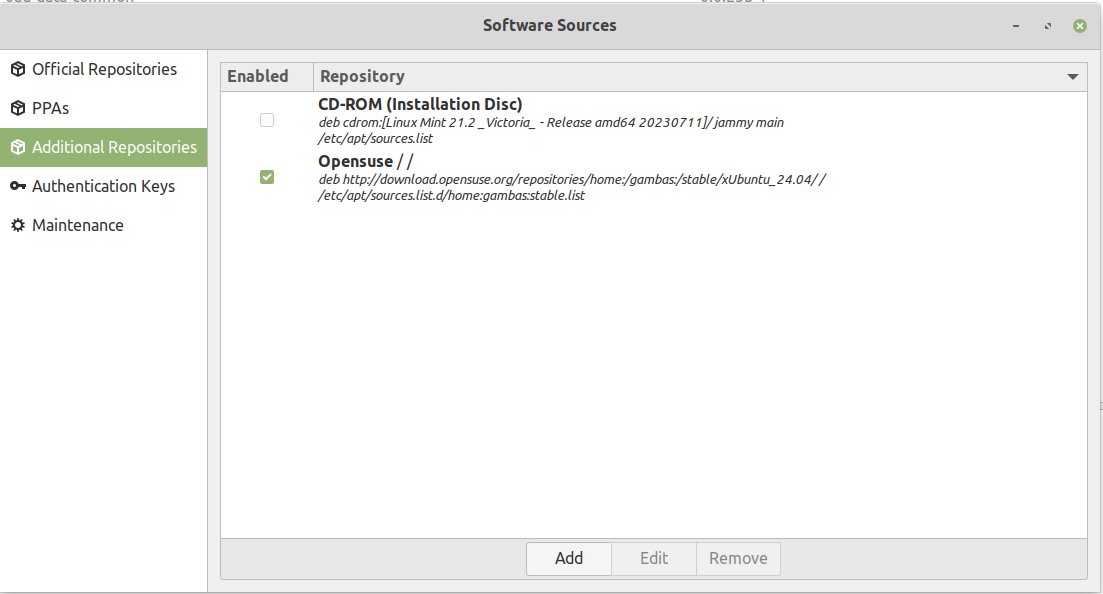Close the Software Sources window
This screenshot has height=594, width=1103.
(x=1079, y=26)
